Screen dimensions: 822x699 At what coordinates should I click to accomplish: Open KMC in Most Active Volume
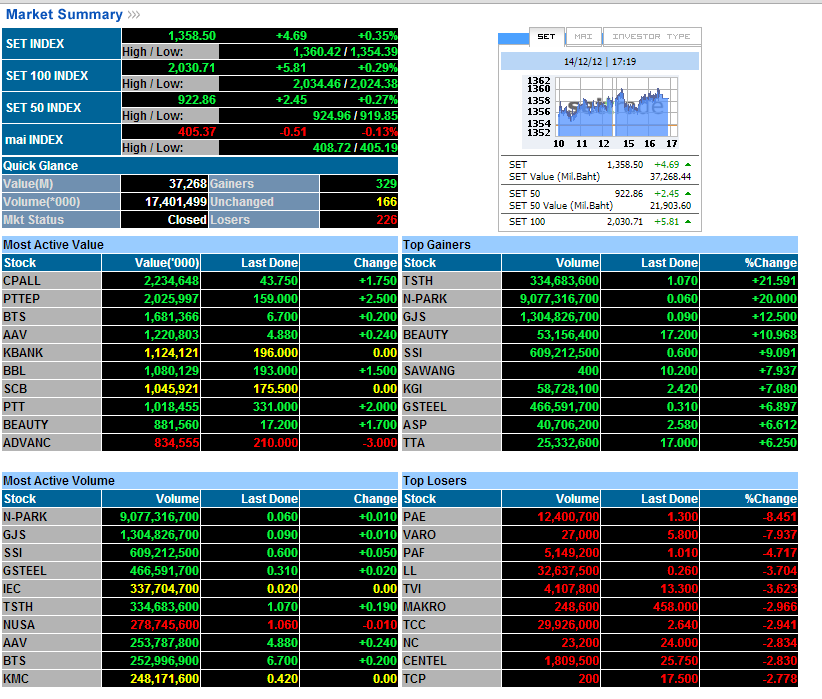tap(16, 679)
